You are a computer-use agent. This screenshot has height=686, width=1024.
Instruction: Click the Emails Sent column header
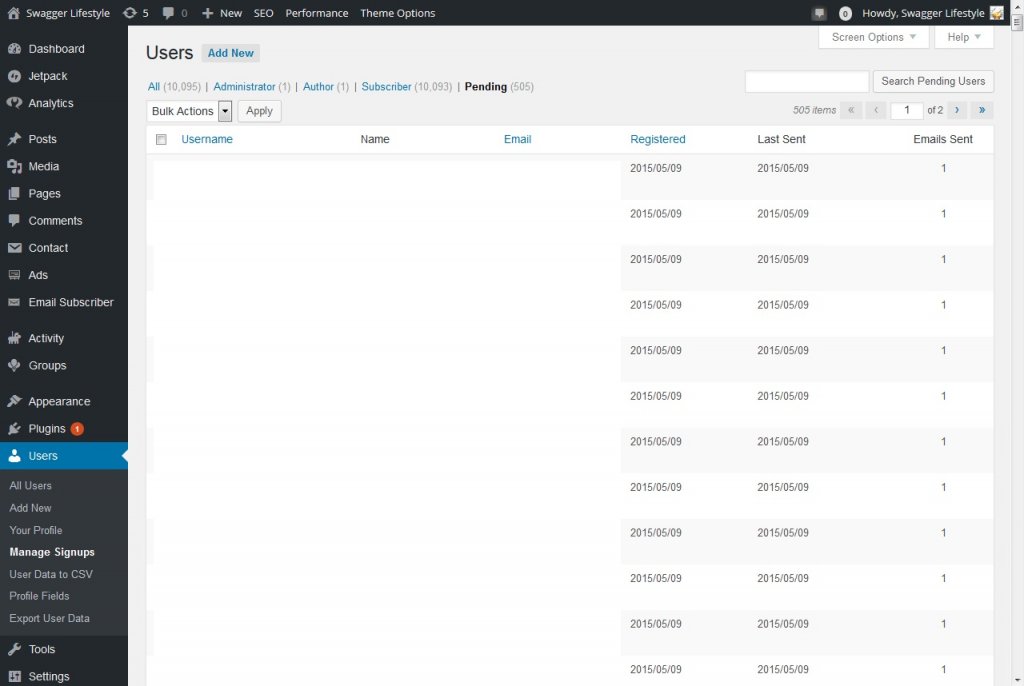(x=943, y=139)
